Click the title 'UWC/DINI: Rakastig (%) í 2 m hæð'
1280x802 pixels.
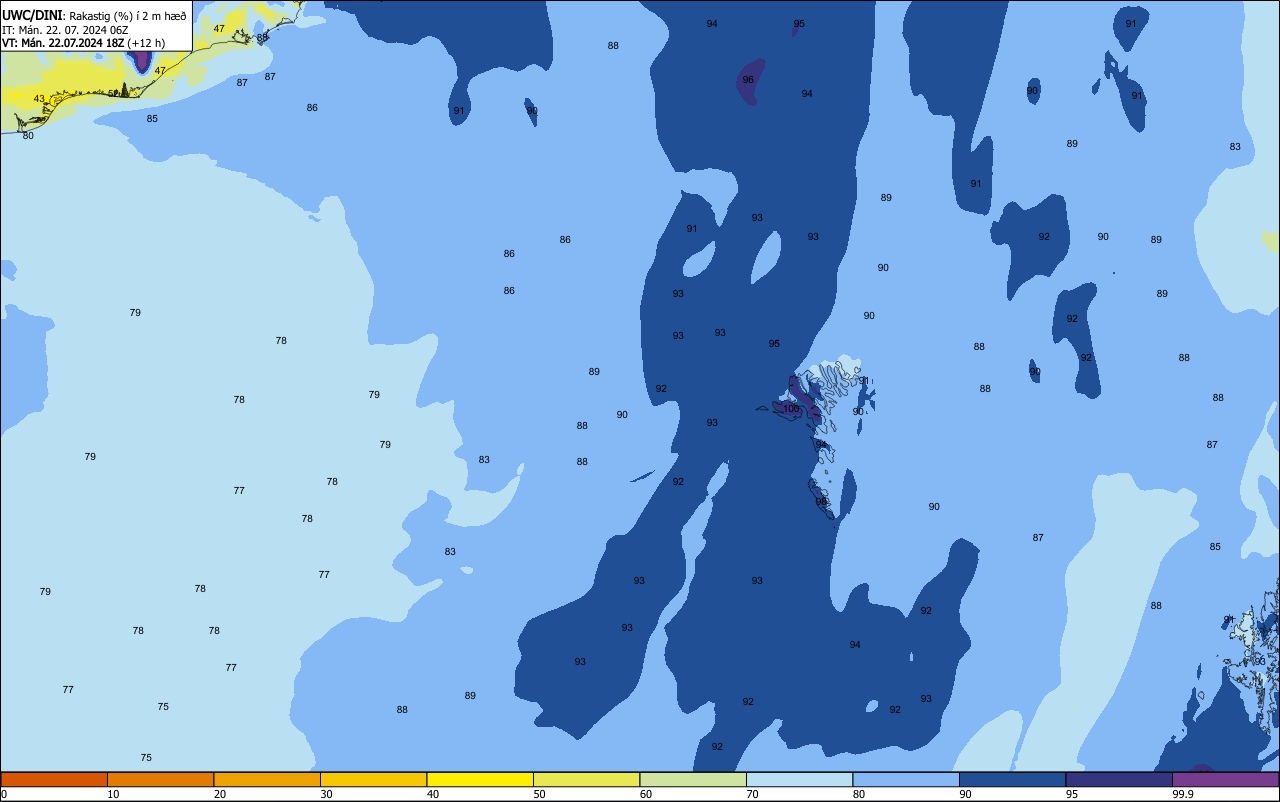(94, 16)
